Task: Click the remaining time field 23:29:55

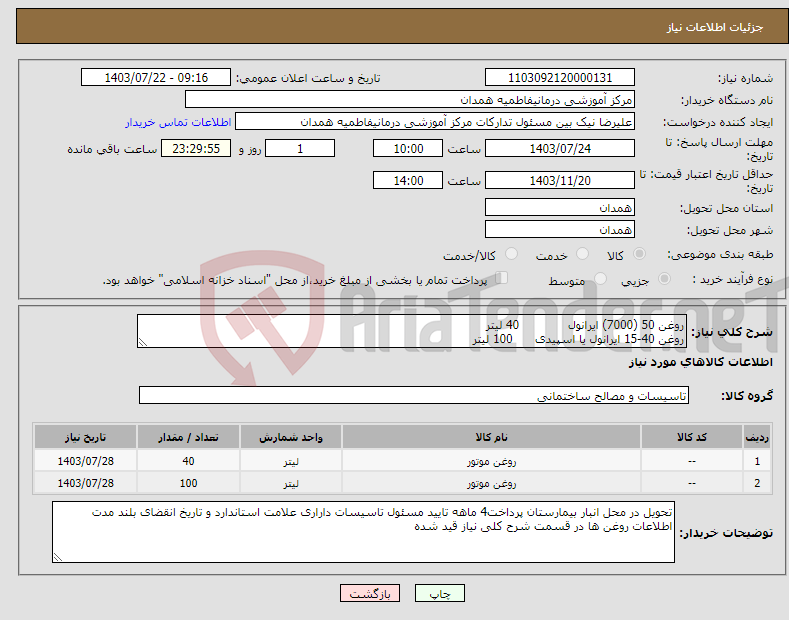Action: point(196,148)
